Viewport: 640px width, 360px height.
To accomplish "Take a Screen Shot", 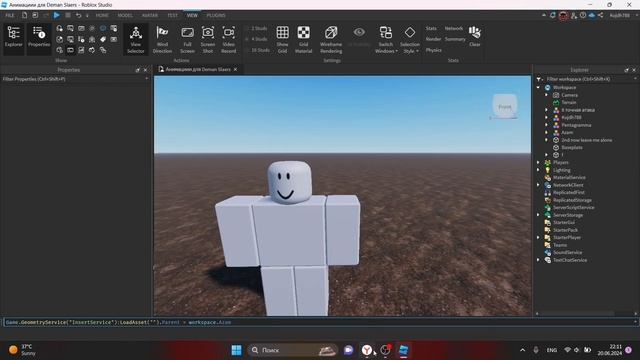I will [208, 39].
